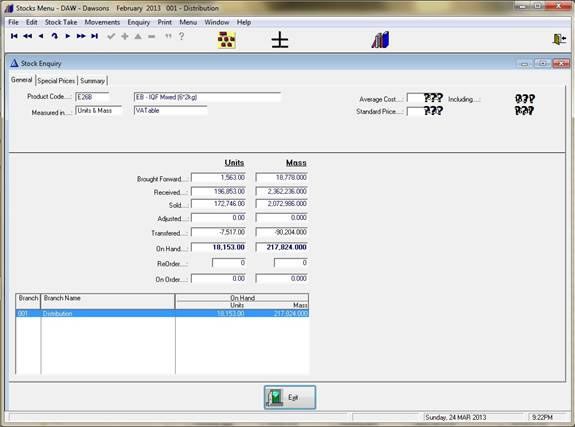Jump forward several records (double right arrow)
This screenshot has width=575, height=427.
81,36
